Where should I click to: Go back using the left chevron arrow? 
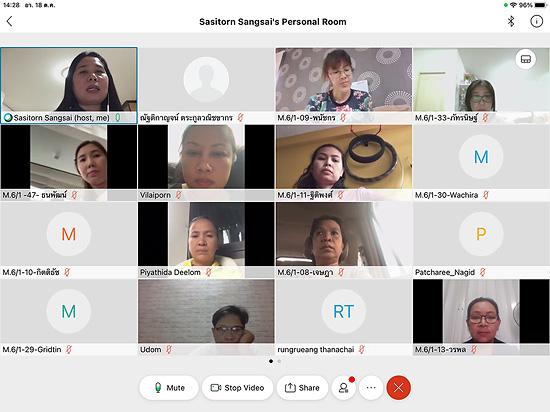pyautogui.click(x=9, y=21)
